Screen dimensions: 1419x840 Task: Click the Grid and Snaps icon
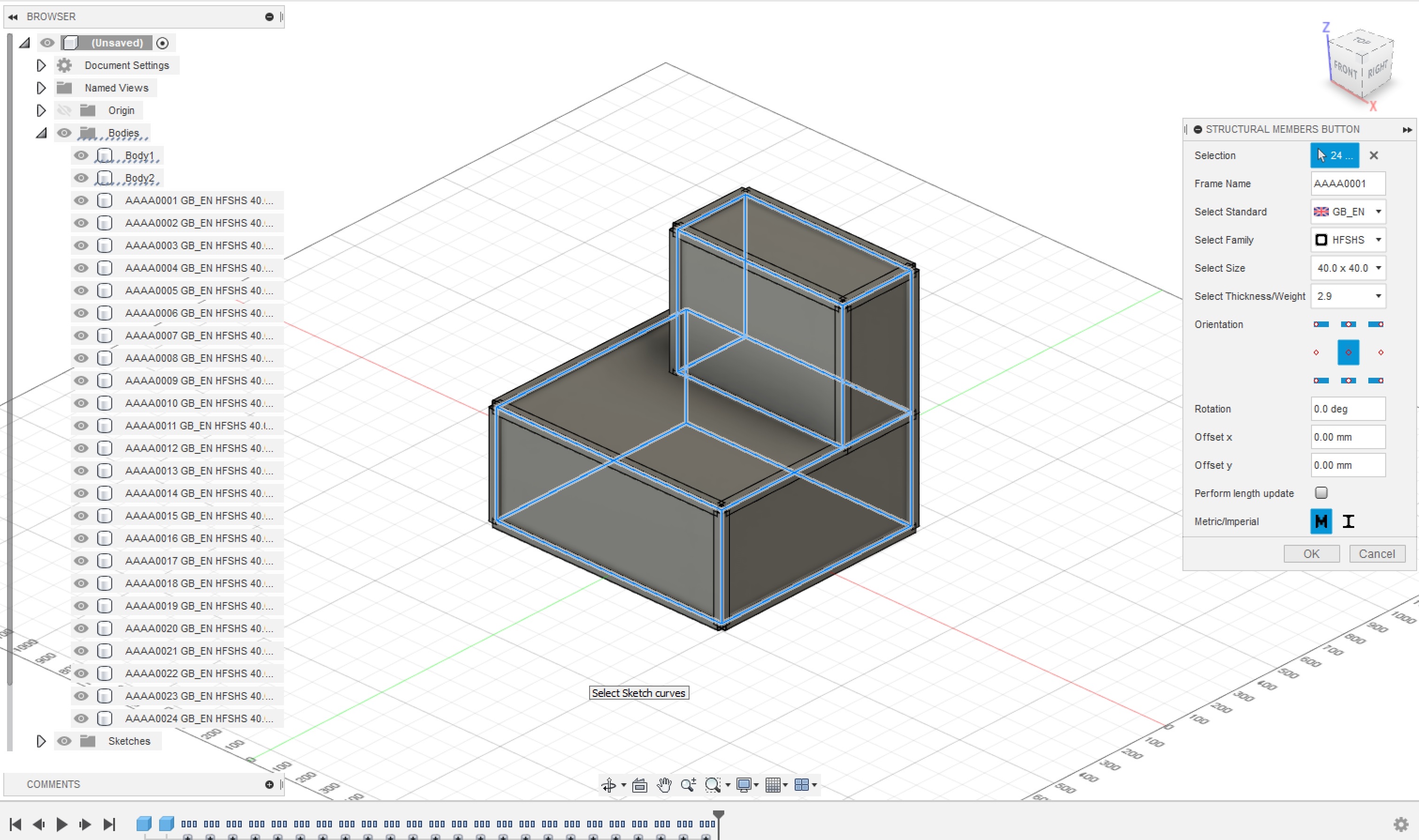[773, 785]
